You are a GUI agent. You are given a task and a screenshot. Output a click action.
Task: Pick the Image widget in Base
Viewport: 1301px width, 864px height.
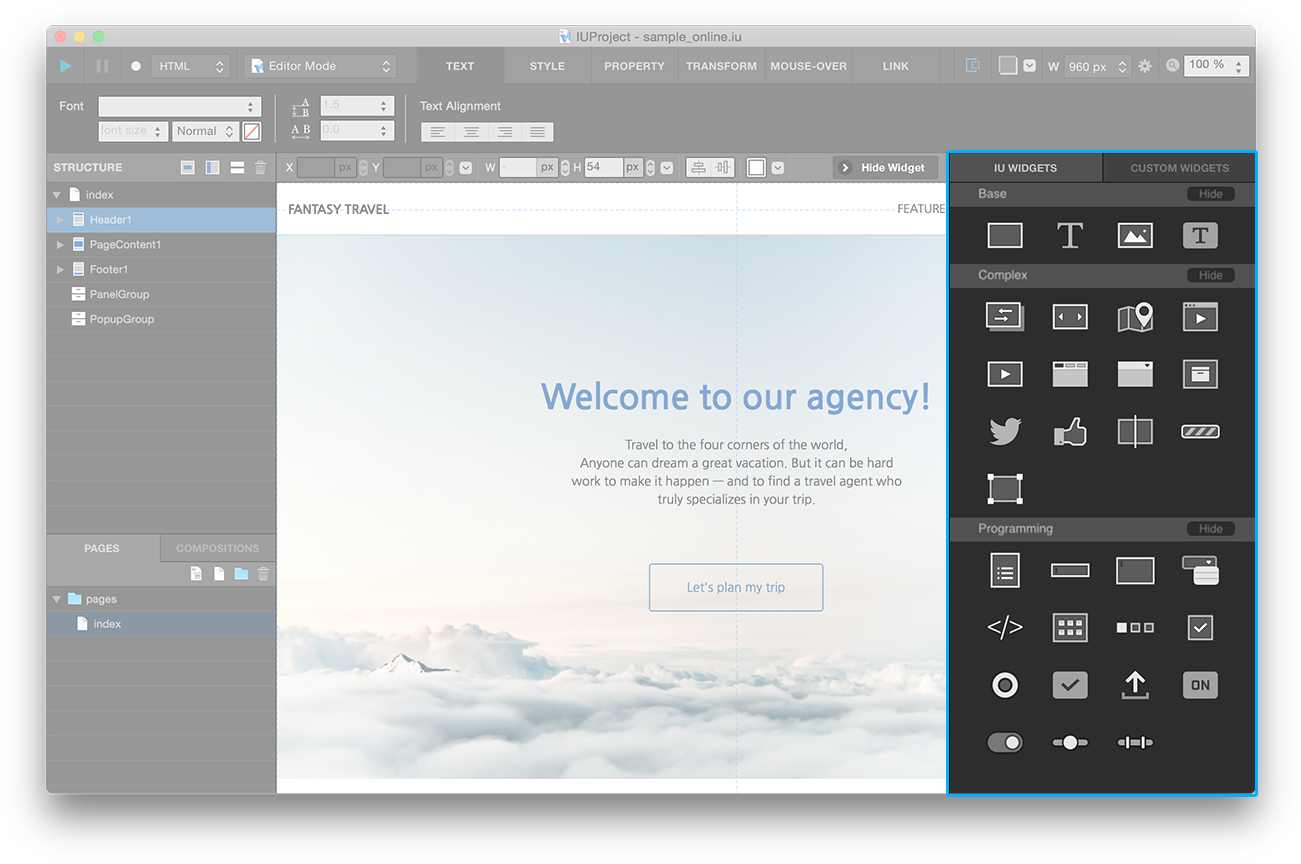click(1135, 235)
